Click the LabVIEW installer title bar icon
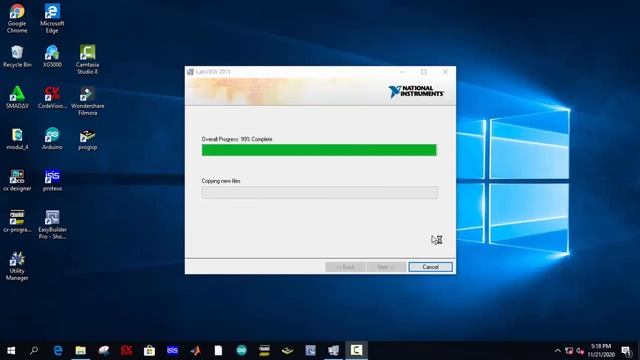 [190, 72]
